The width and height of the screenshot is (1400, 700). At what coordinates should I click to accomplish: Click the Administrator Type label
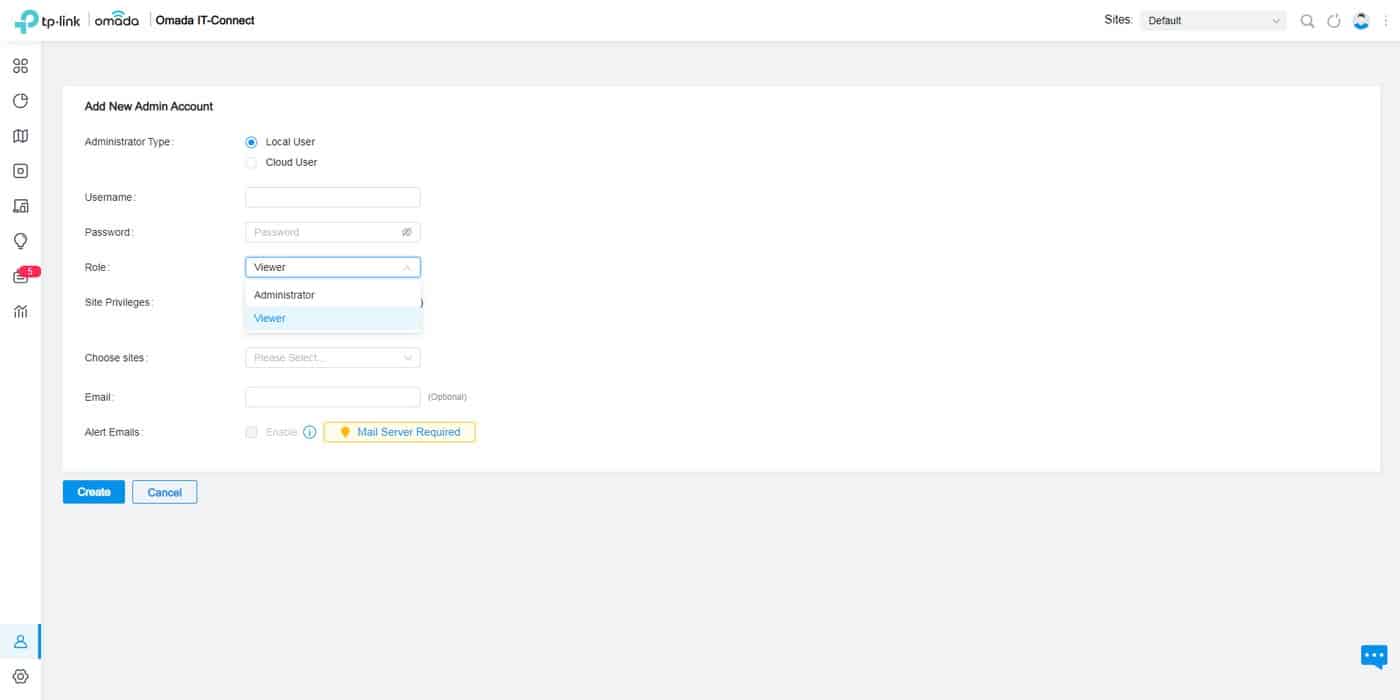(129, 142)
